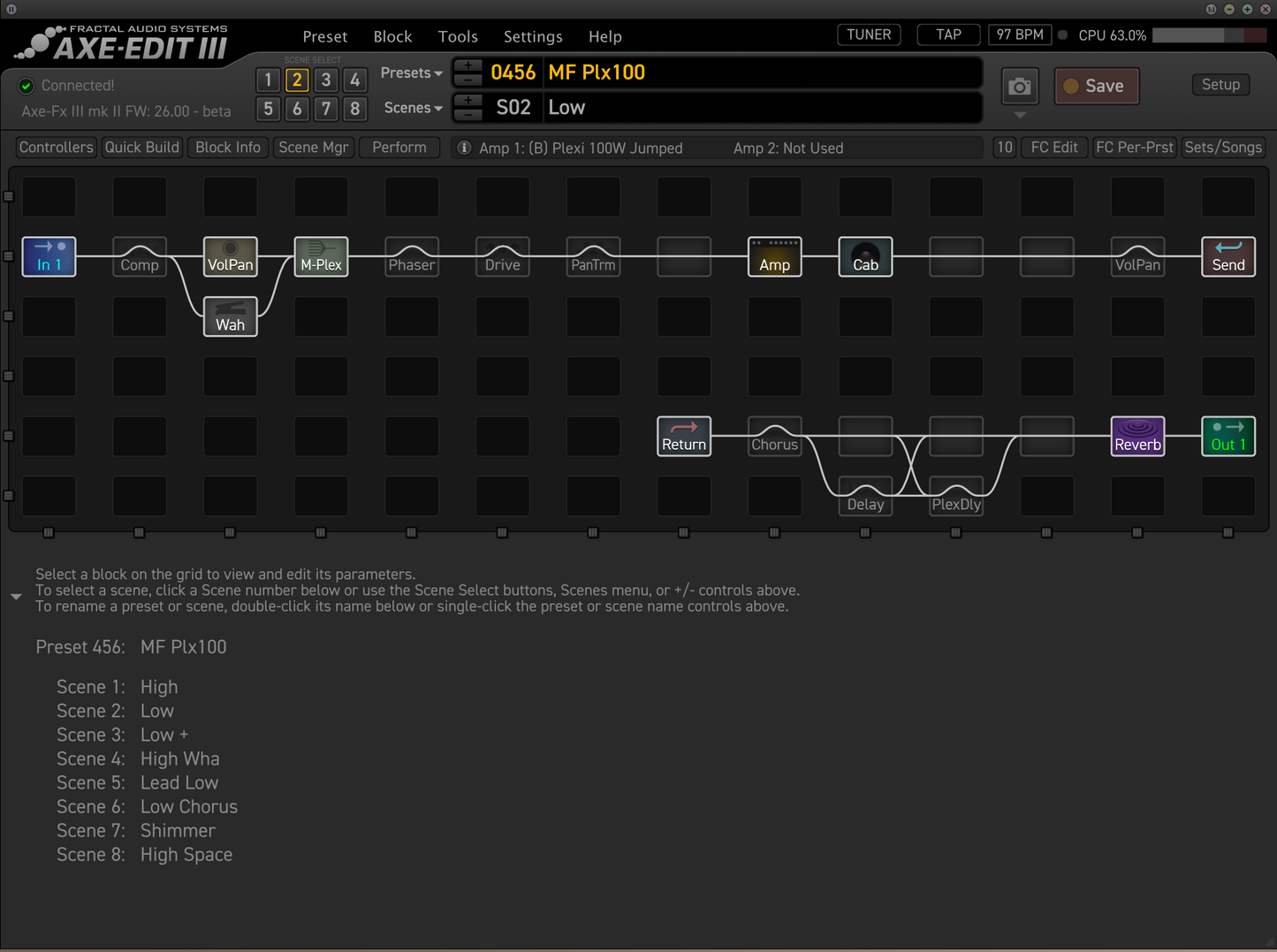Select Scene 5 in the Scene Select panel
The image size is (1277, 952).
click(268, 109)
